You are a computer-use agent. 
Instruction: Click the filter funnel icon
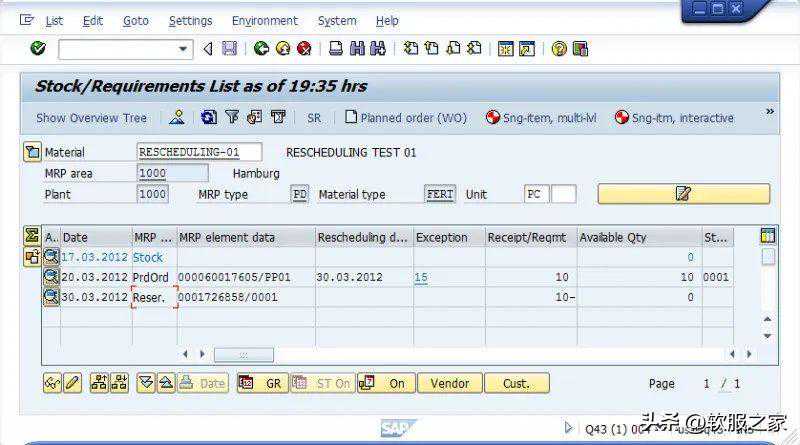click(232, 117)
